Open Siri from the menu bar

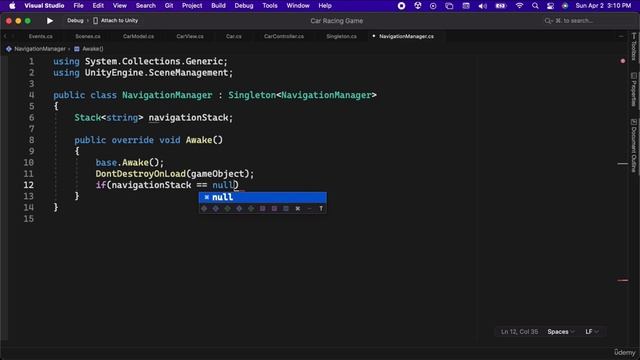tap(565, 6)
